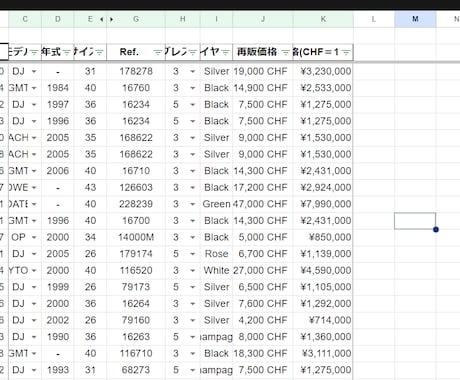Screen dimensions: 460x380
Task: Select the 47,000 CHF cell
Action: pyautogui.click(x=263, y=204)
